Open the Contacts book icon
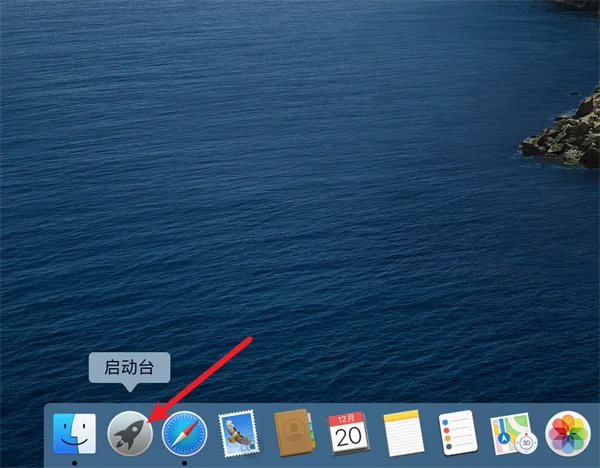This screenshot has width=600, height=468. 294,432
